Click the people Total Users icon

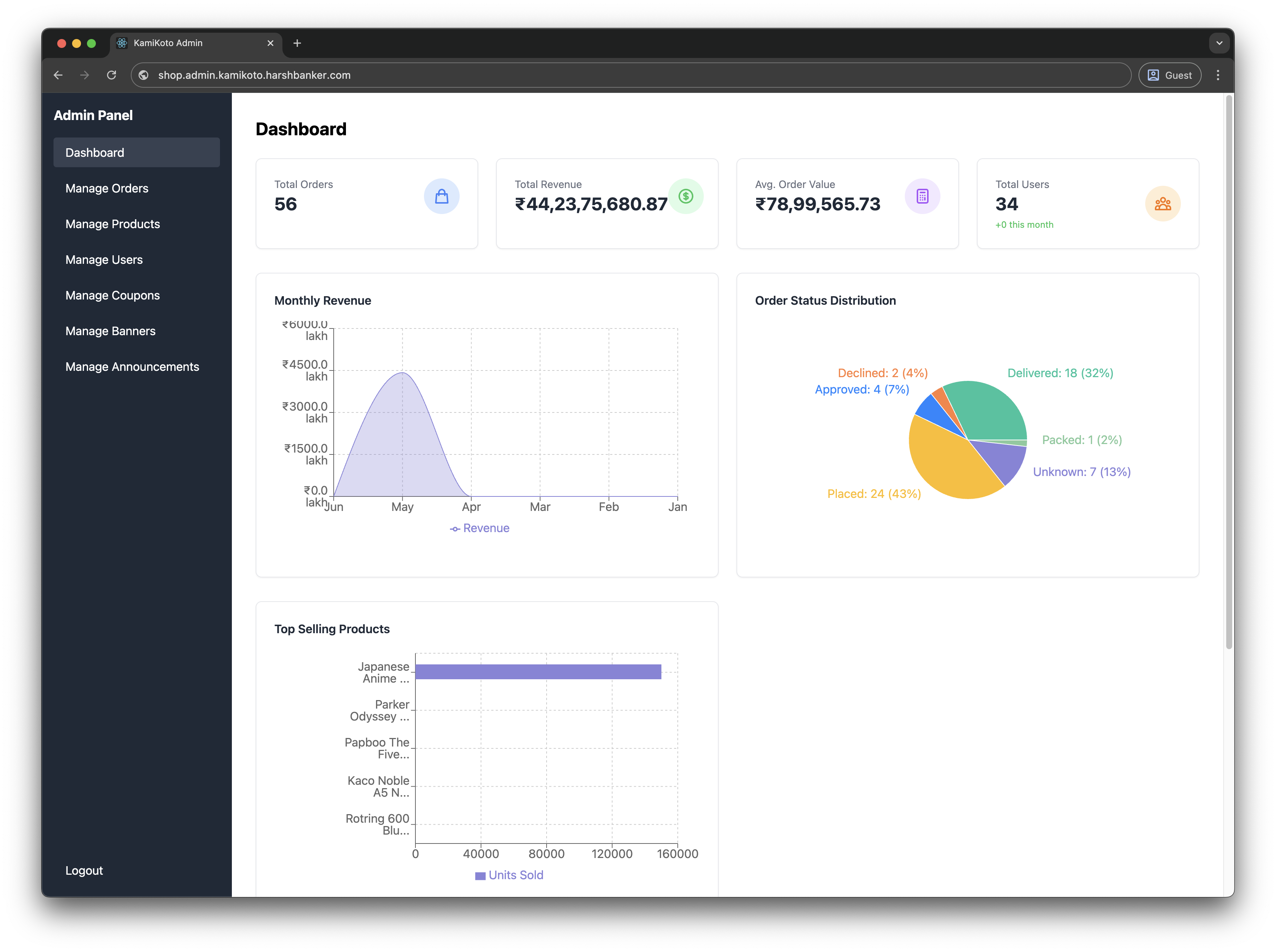pos(1162,204)
